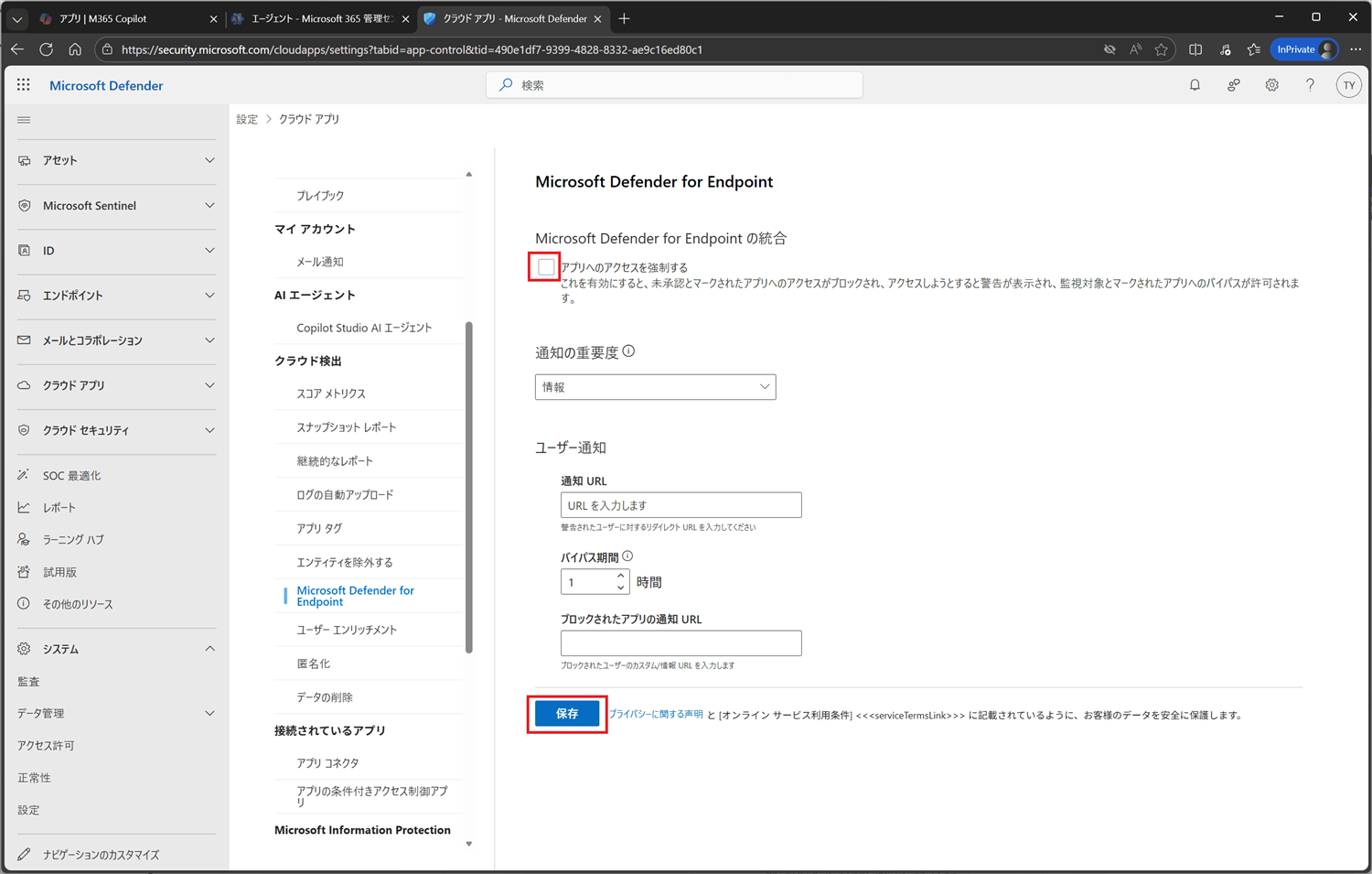
Task: Close the アプリ | M365 Copilot tab
Action: pyautogui.click(x=213, y=18)
